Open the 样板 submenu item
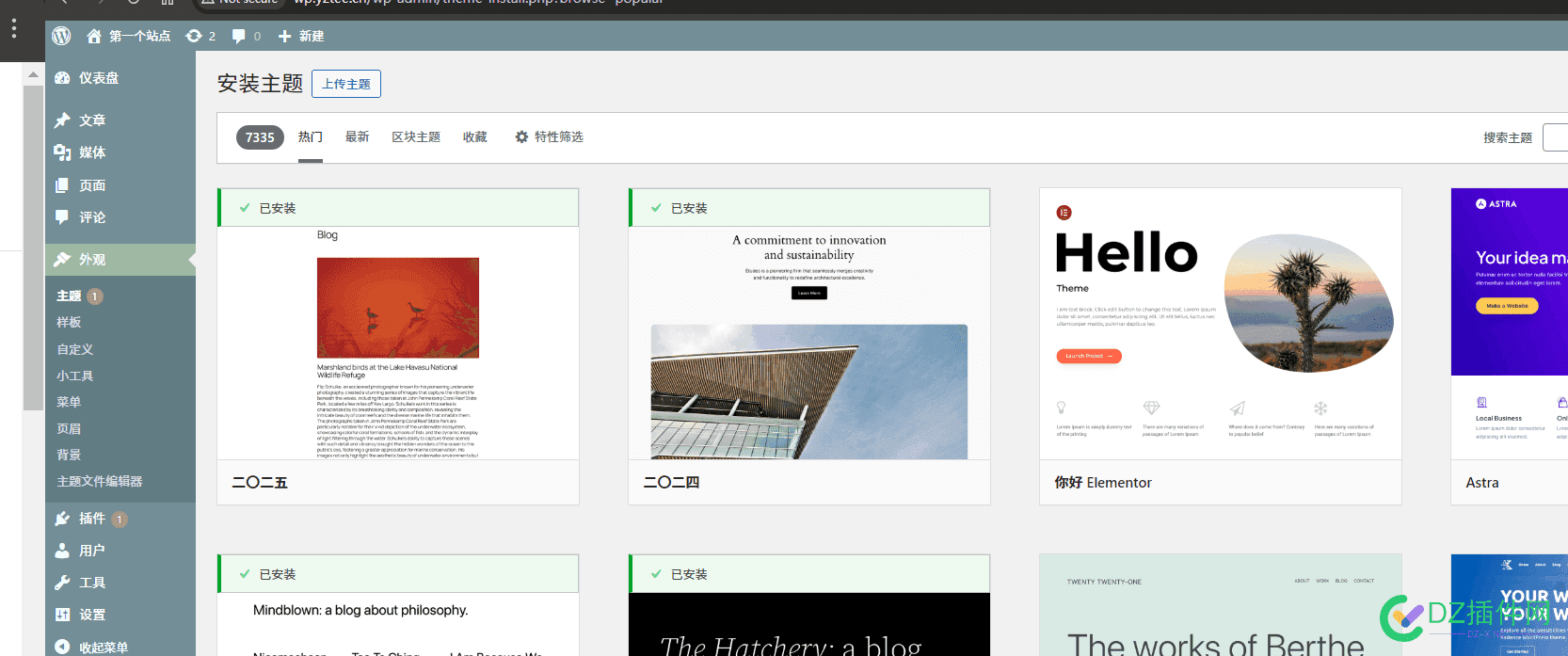The width and height of the screenshot is (1568, 656). 69,323
